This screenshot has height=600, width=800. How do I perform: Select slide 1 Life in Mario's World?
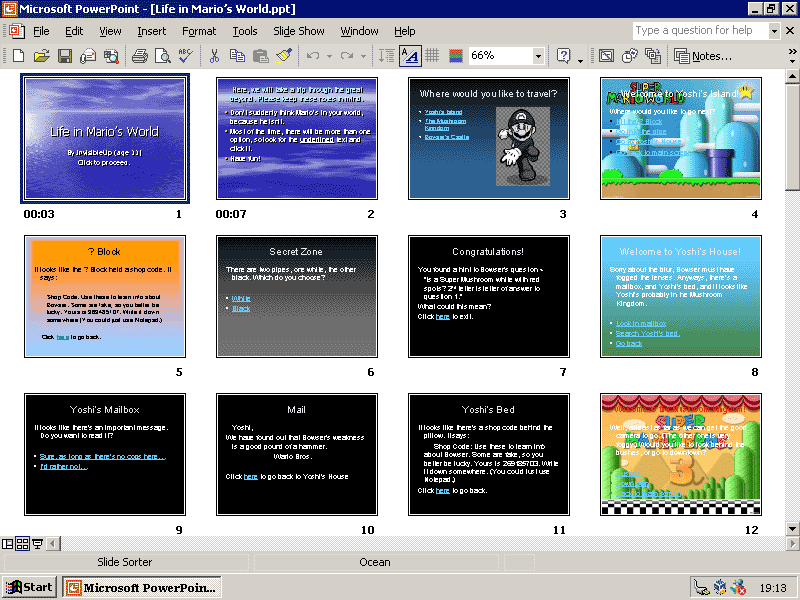tap(105, 138)
